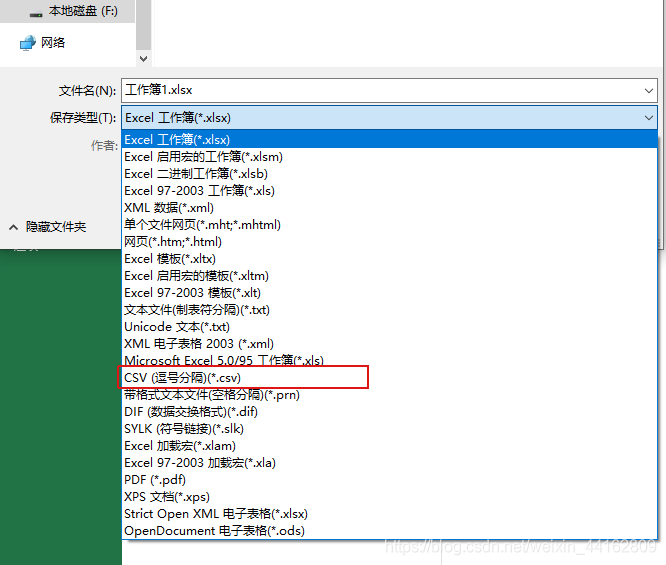Select Excel 97-2003 加载宏(*.xla) type

389,463
